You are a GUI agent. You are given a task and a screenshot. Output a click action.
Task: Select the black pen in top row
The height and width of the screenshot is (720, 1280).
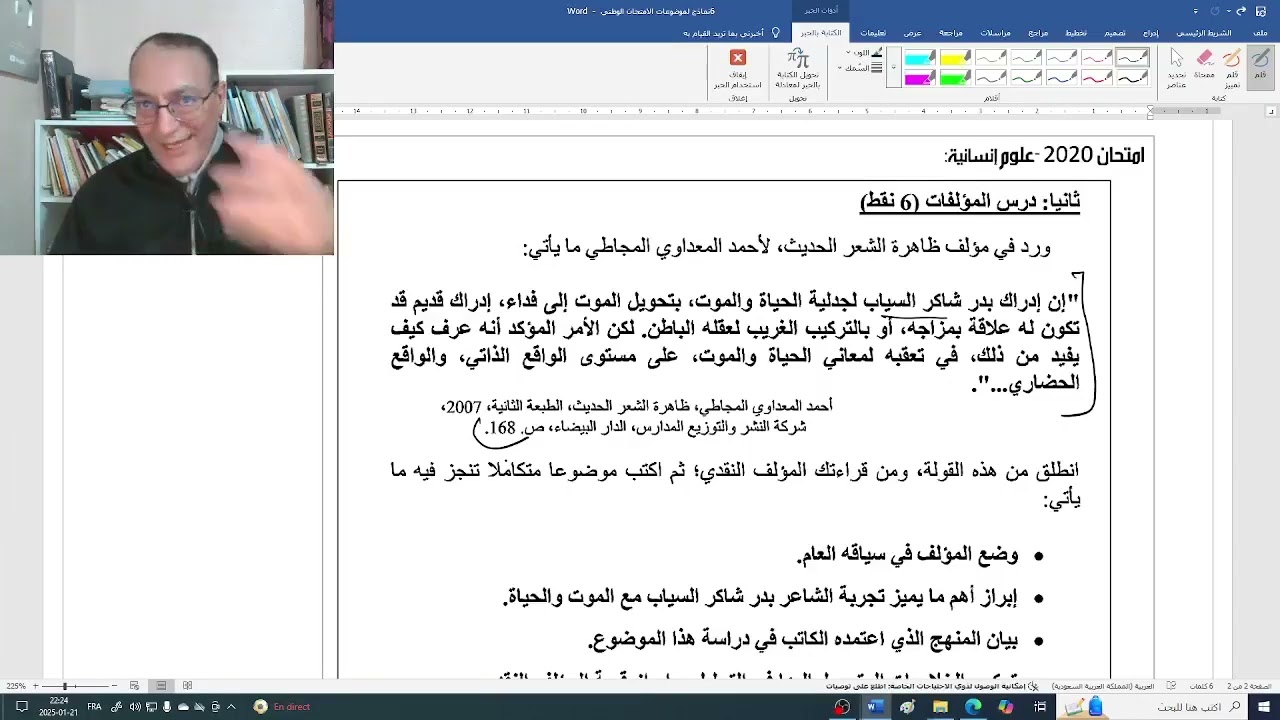click(1132, 58)
